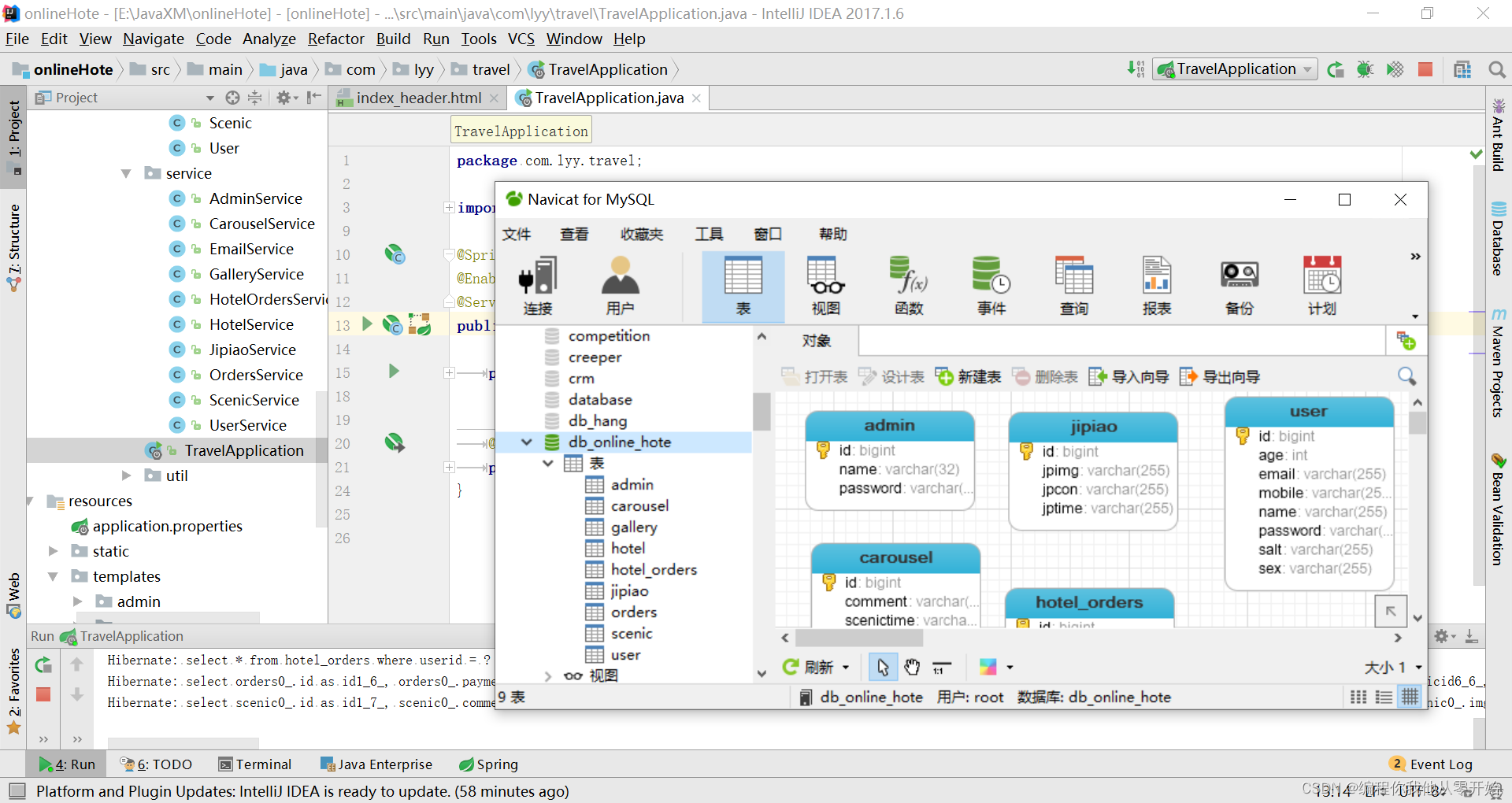The image size is (1512, 803).
Task: Toggle the Favorites tool window tab
Action: coord(13,690)
